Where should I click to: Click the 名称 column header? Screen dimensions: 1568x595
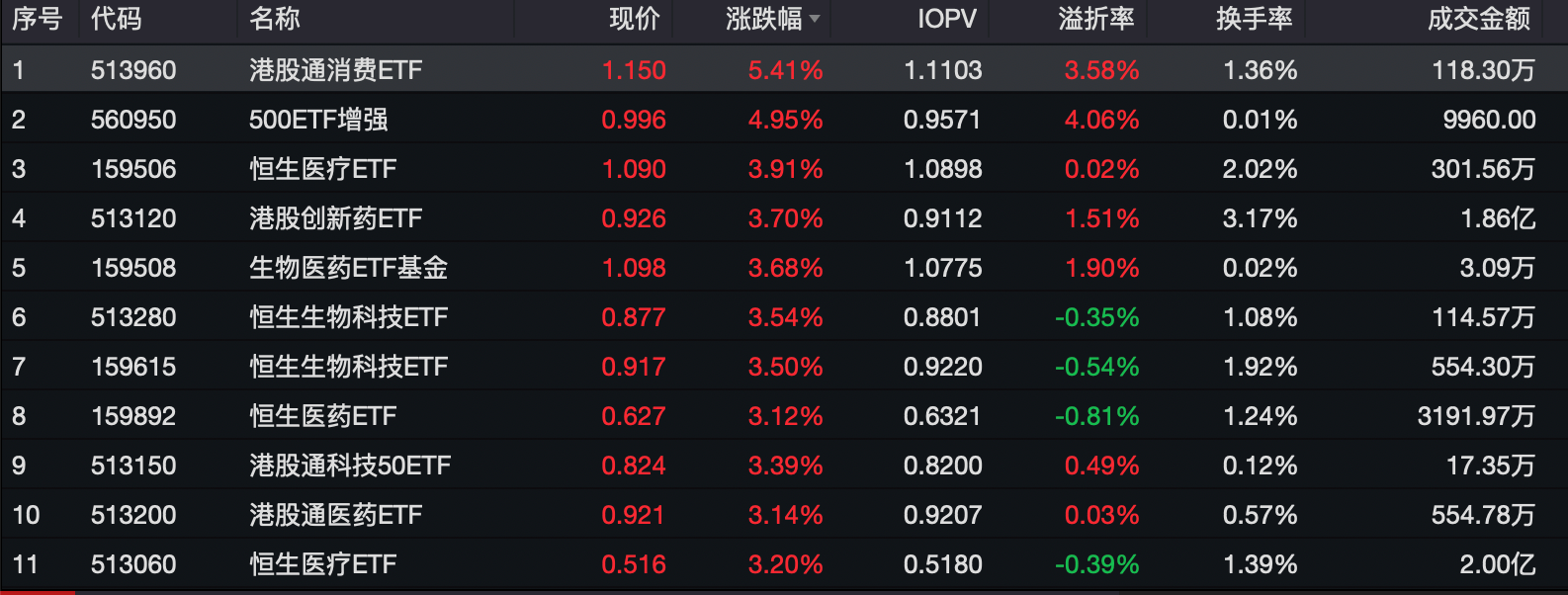[x=274, y=19]
